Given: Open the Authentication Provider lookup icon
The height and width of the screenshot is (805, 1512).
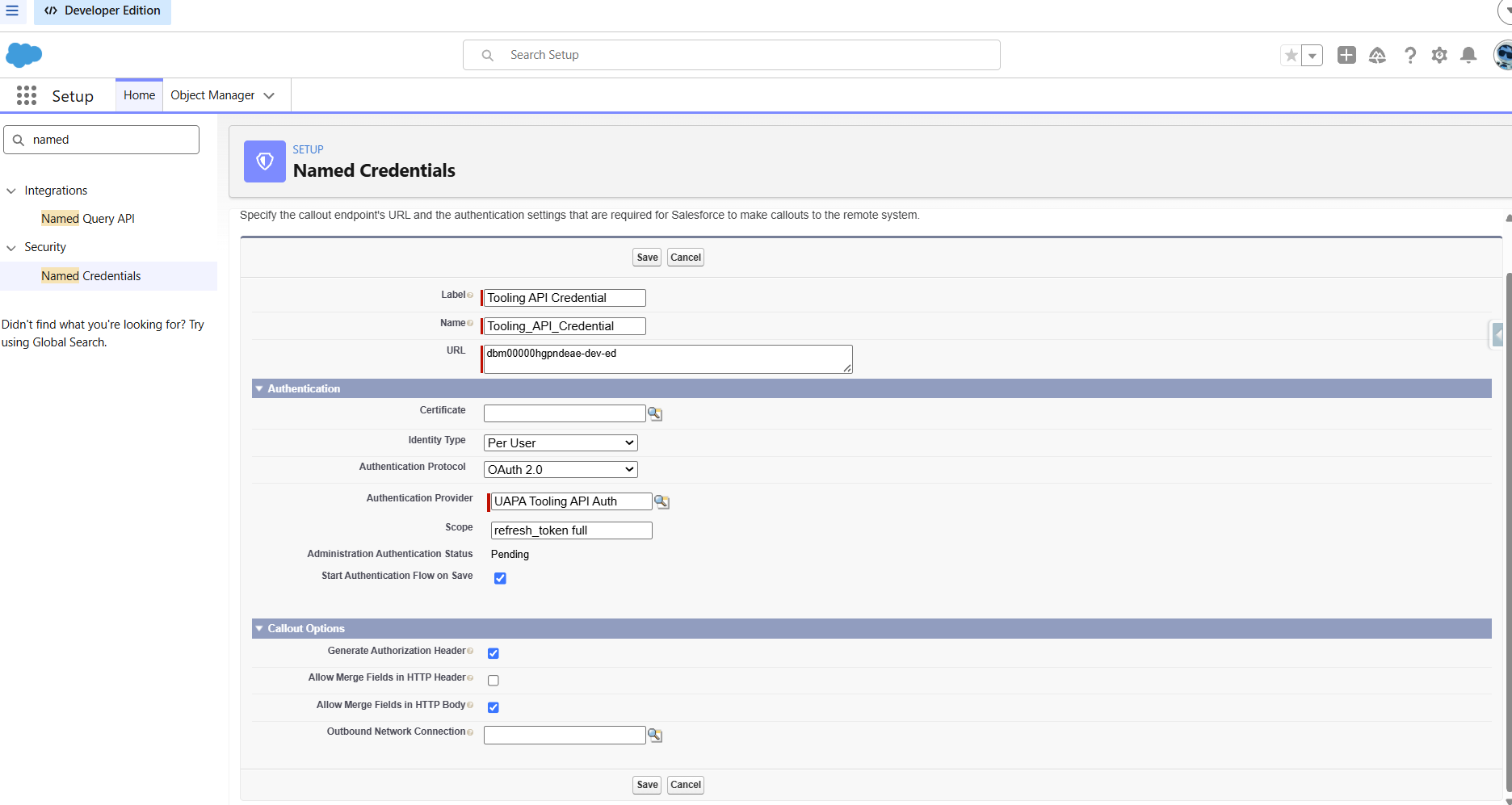Looking at the screenshot, I should [x=661, y=501].
